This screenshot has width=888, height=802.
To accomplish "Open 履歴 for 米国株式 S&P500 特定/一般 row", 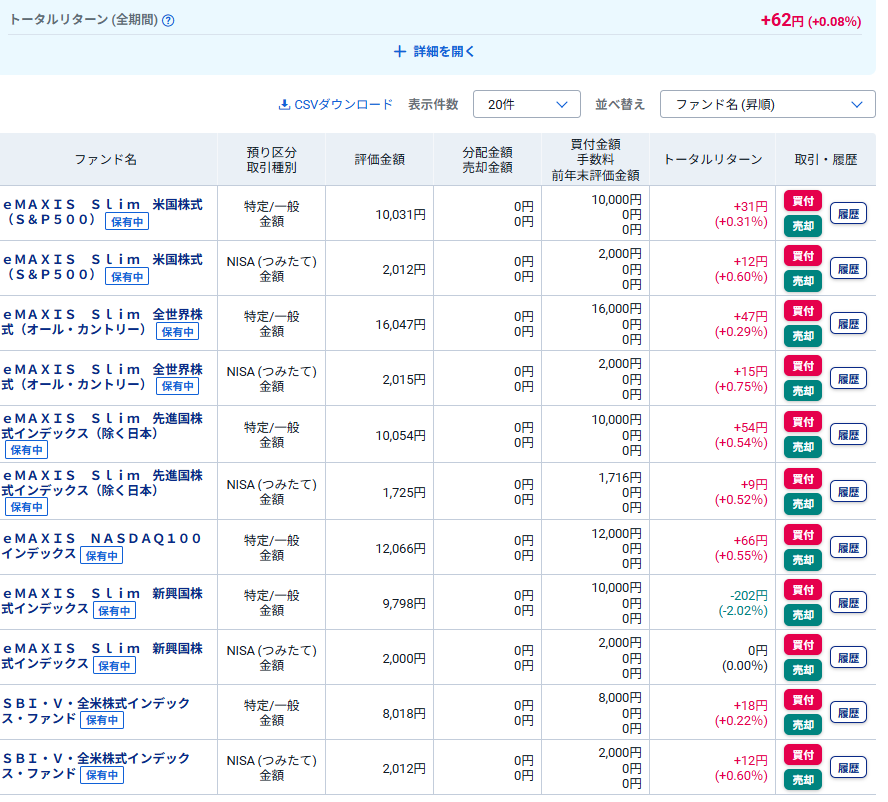I will tap(848, 214).
